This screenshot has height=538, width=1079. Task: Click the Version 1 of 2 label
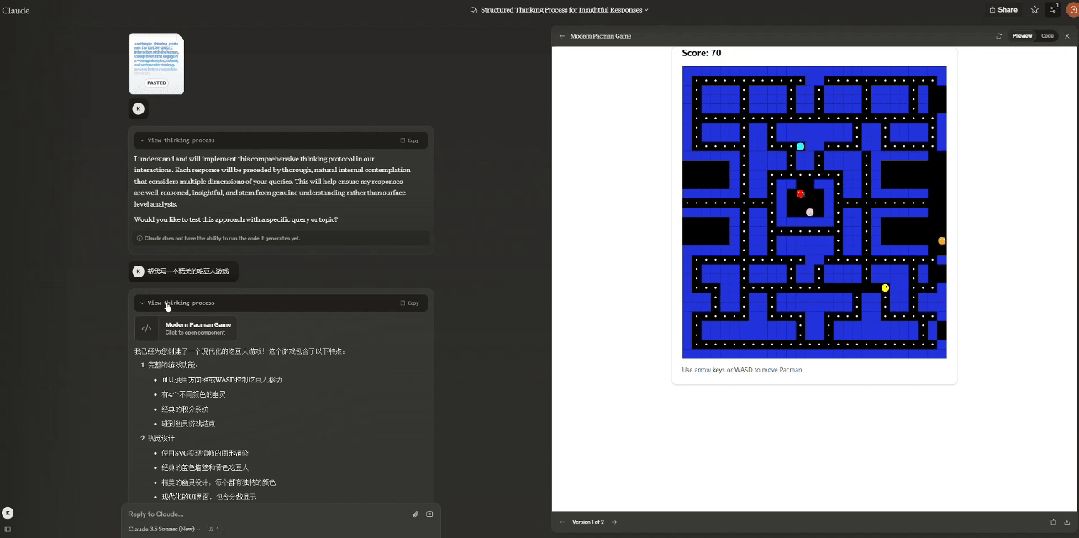(x=588, y=522)
